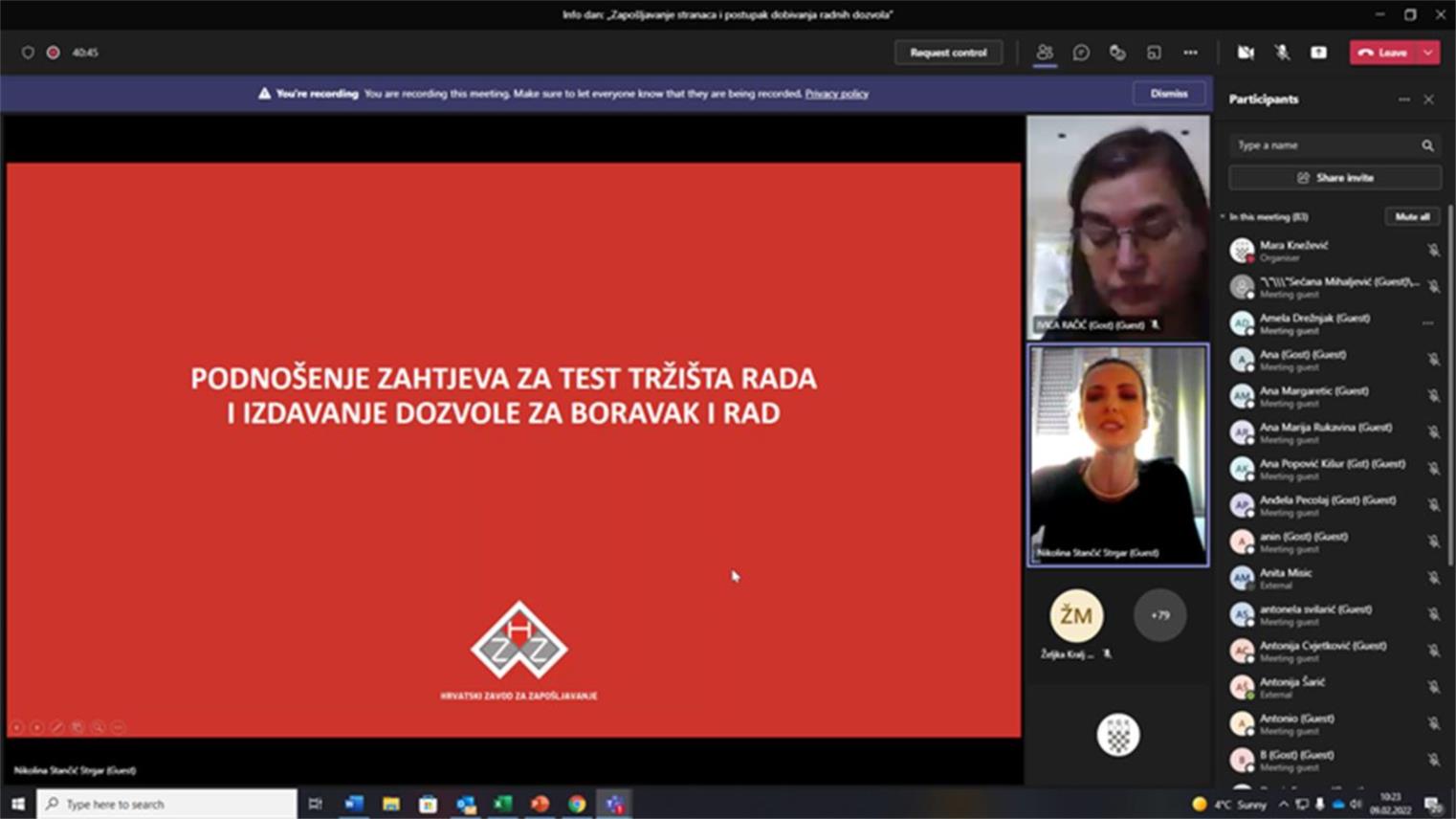
Task: Open the Participants panel icon in toolbar
Action: [1045, 53]
